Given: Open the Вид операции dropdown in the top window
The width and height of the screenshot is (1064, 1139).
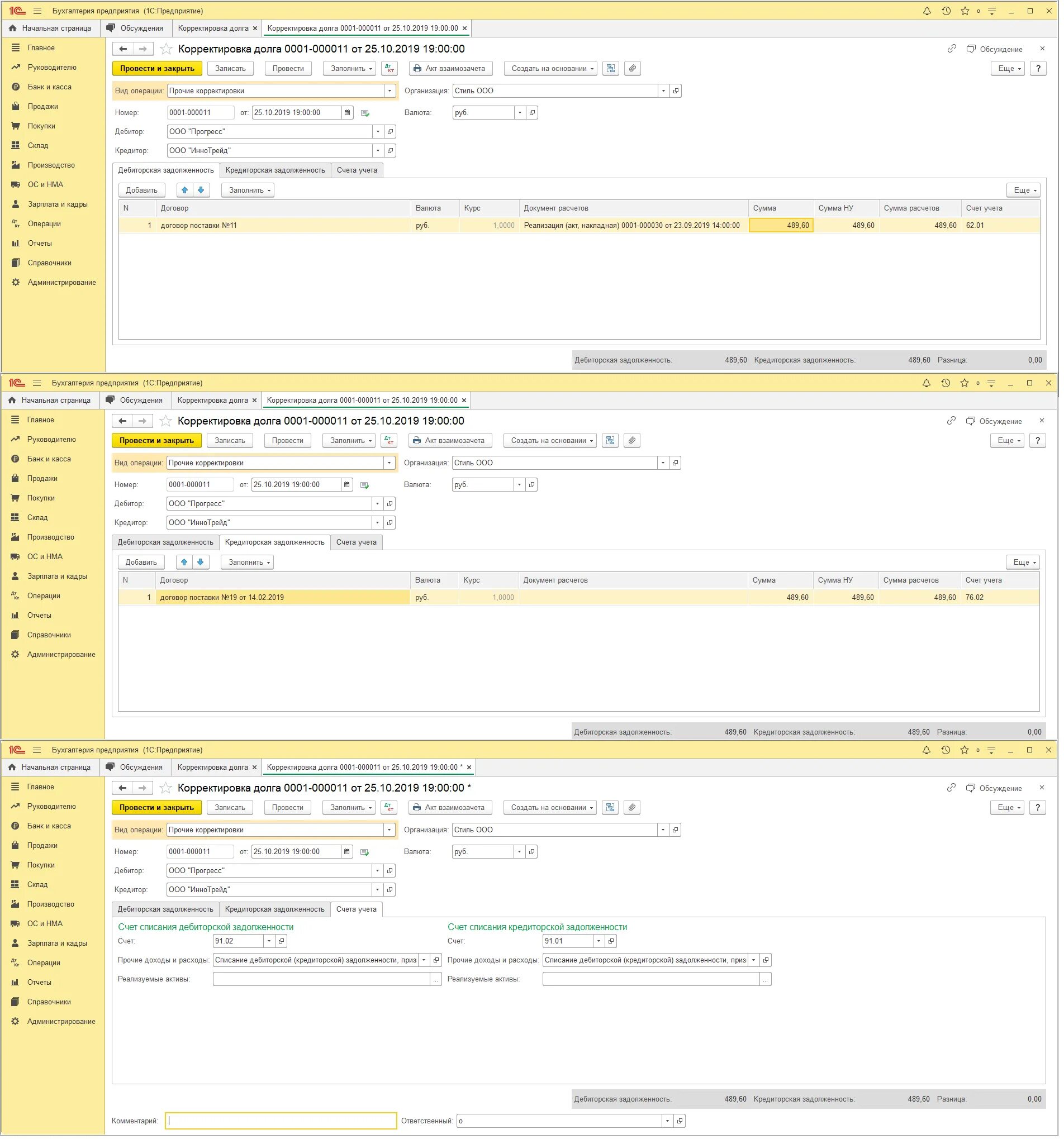Looking at the screenshot, I should 391,91.
